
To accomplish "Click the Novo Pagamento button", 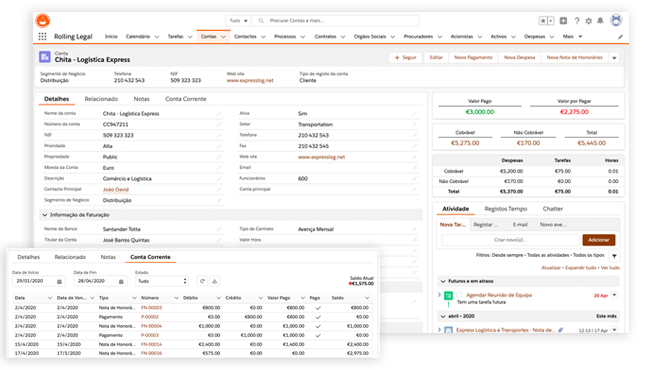I will coord(473,58).
